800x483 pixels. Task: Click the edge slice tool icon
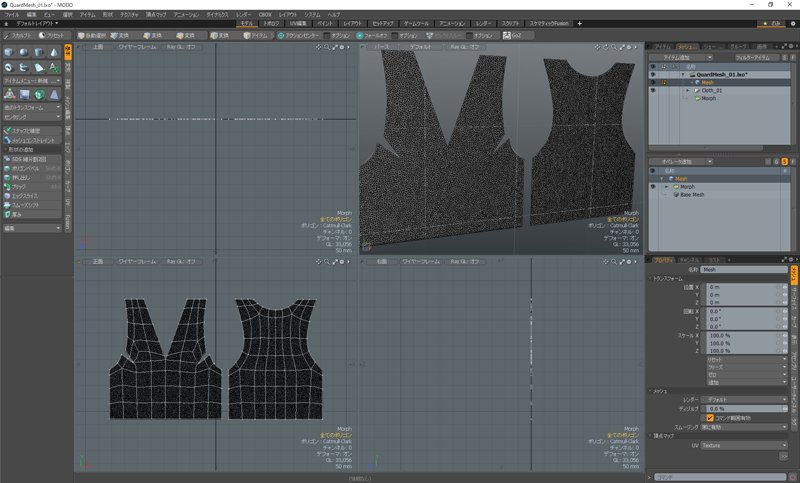[x=7, y=196]
